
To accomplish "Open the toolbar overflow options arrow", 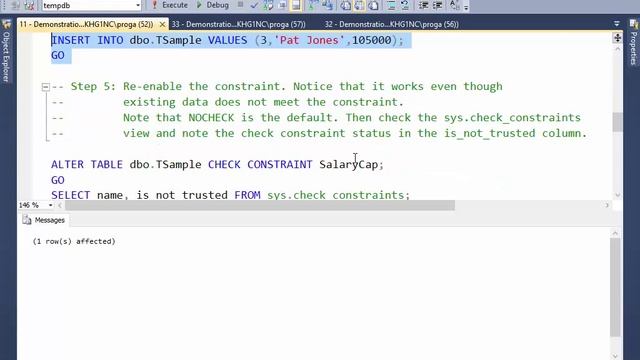I will (466, 7).
